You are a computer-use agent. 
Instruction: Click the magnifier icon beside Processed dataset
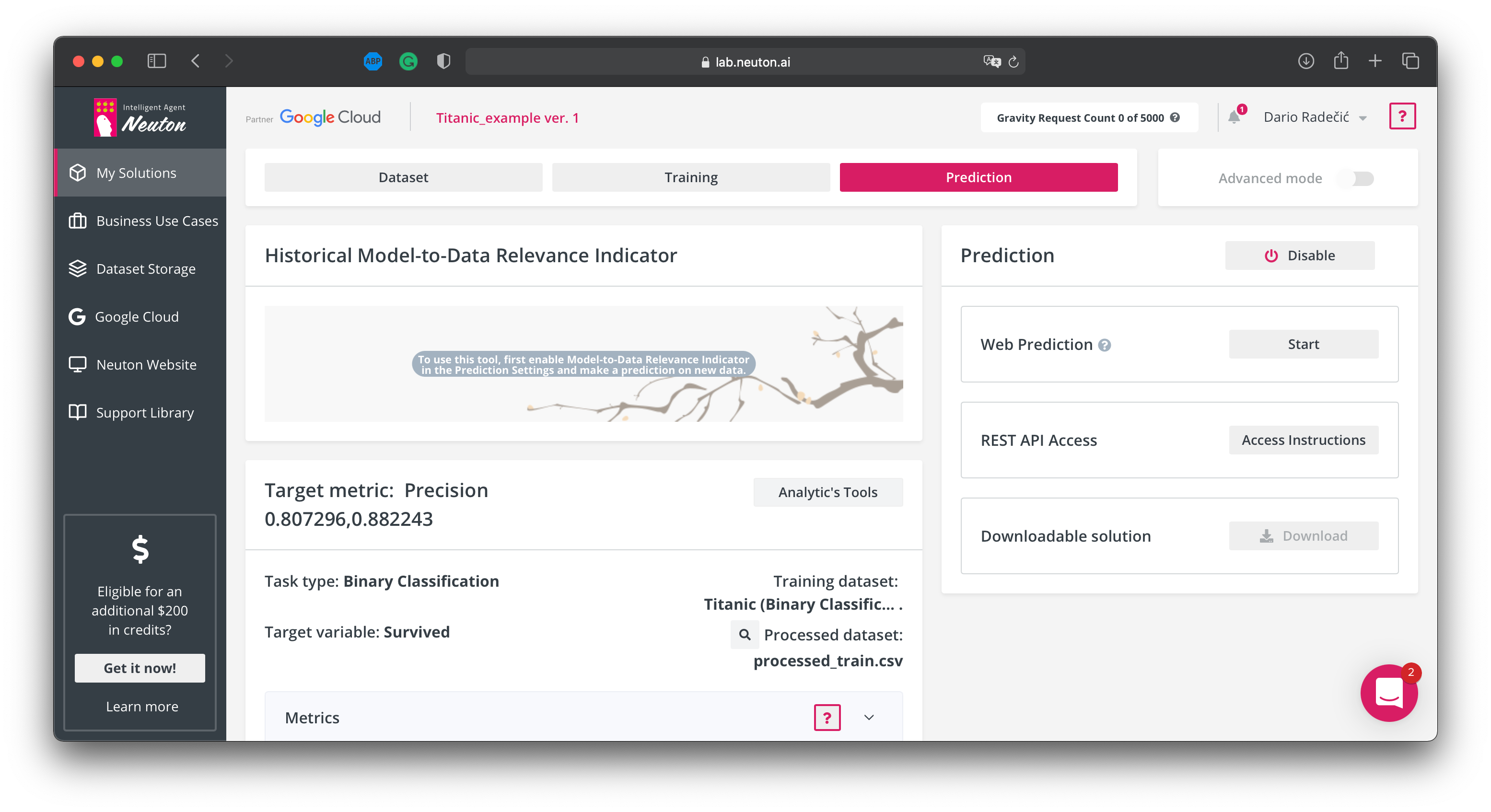point(745,635)
